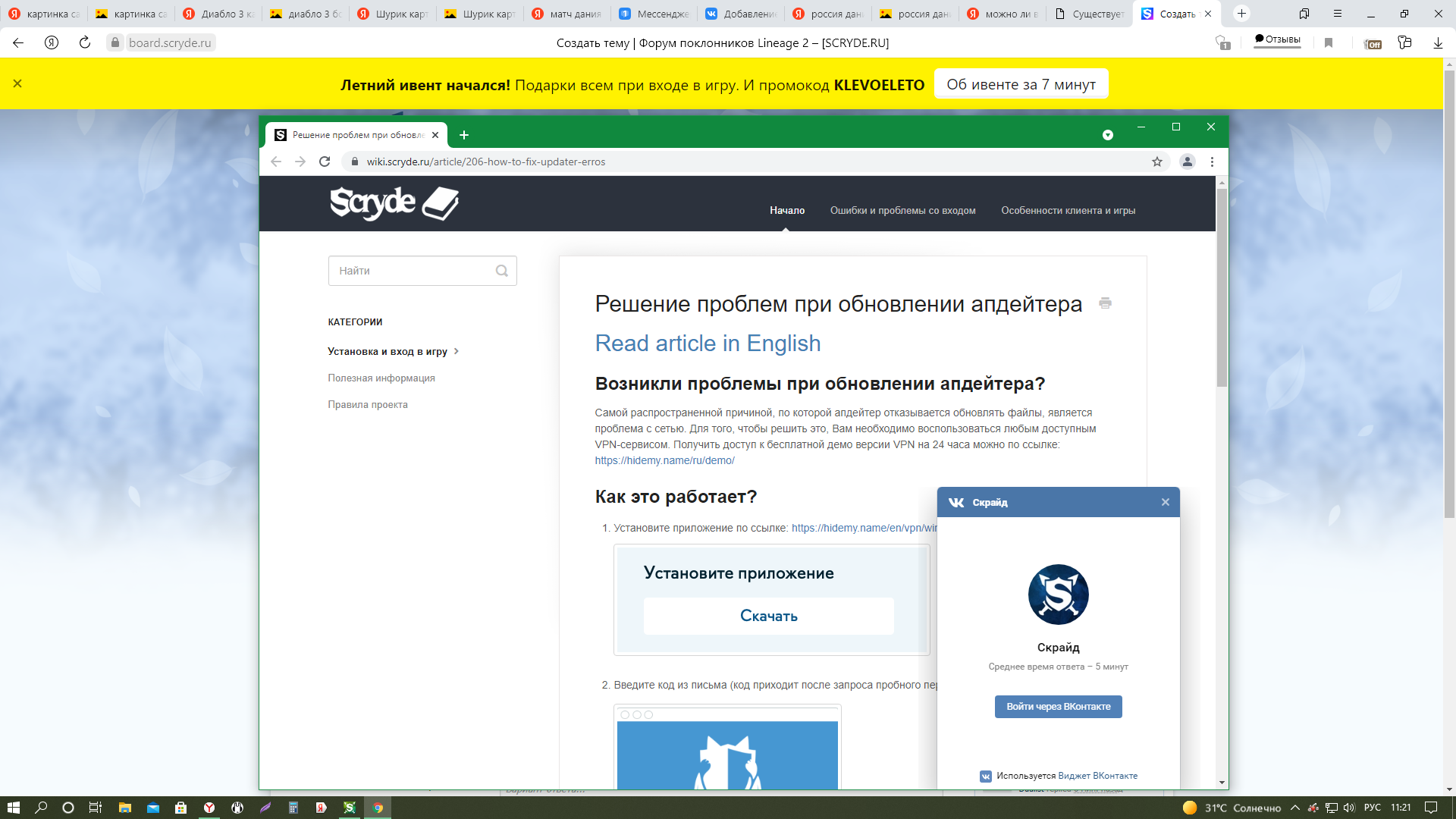Open system tray hidden icons chevron
This screenshot has width=1456, height=819.
pyautogui.click(x=1294, y=808)
